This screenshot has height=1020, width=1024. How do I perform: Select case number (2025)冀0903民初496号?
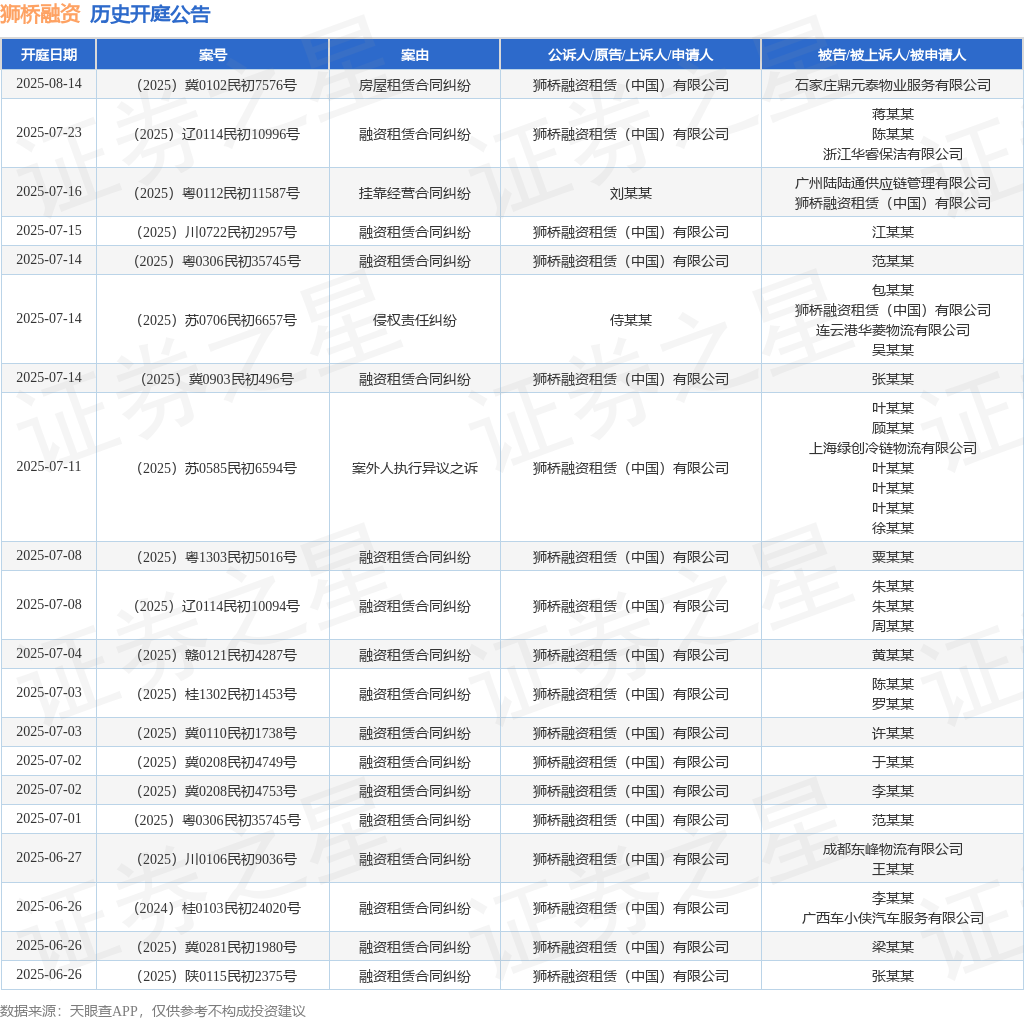213,379
